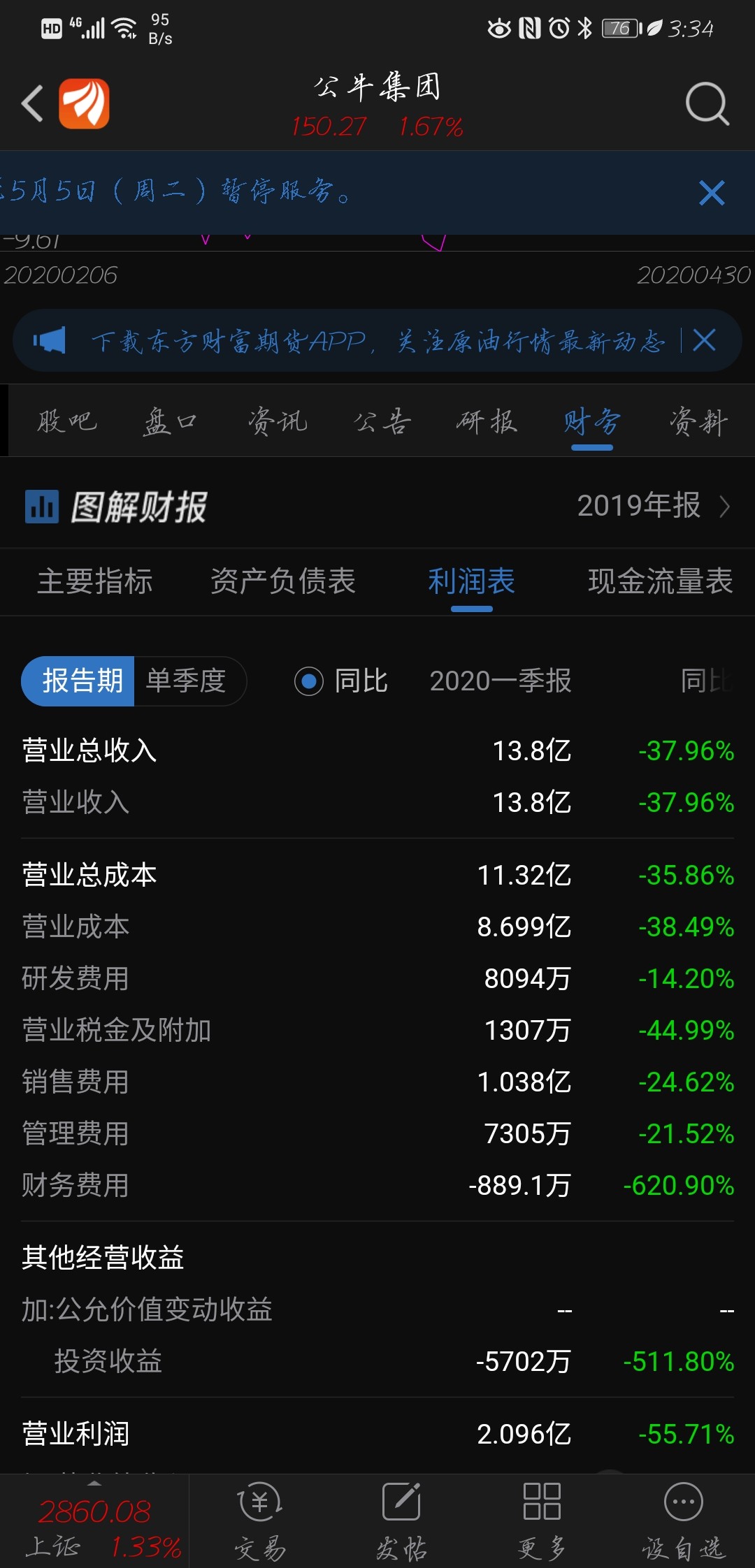This screenshot has height=1568, width=755.
Task: Tap the Wi-Fi status icon
Action: 125,29
